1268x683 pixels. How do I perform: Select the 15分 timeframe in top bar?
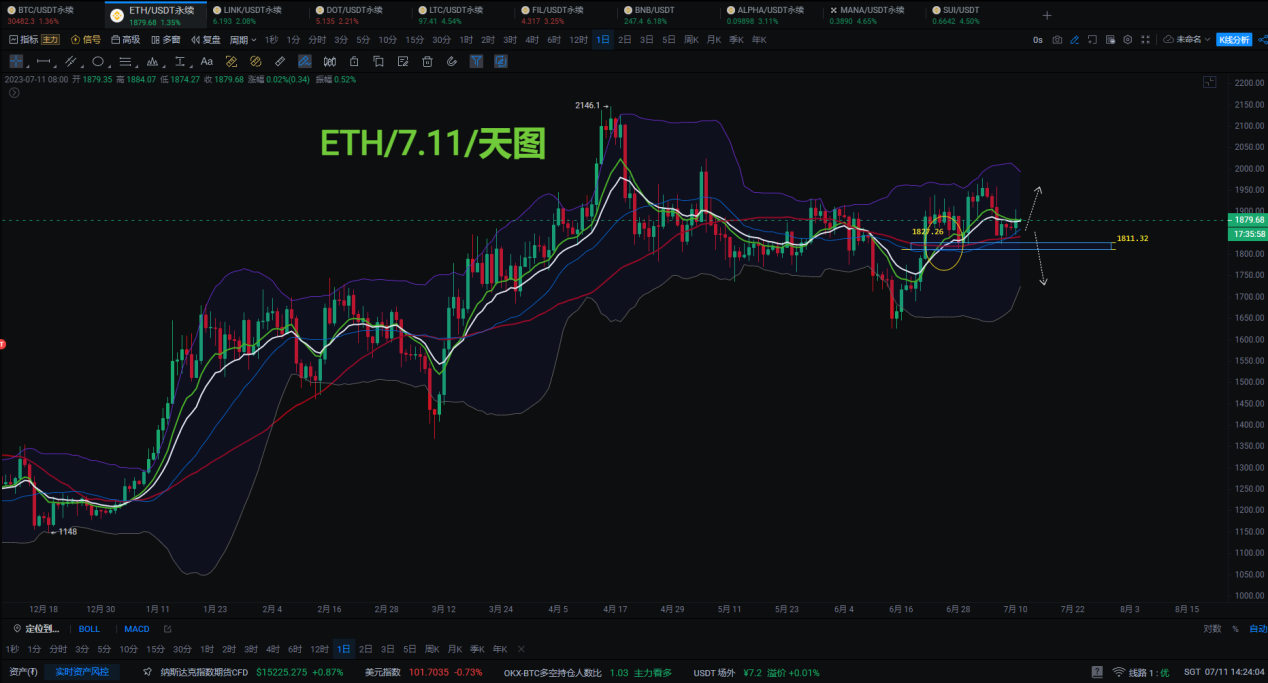414,40
